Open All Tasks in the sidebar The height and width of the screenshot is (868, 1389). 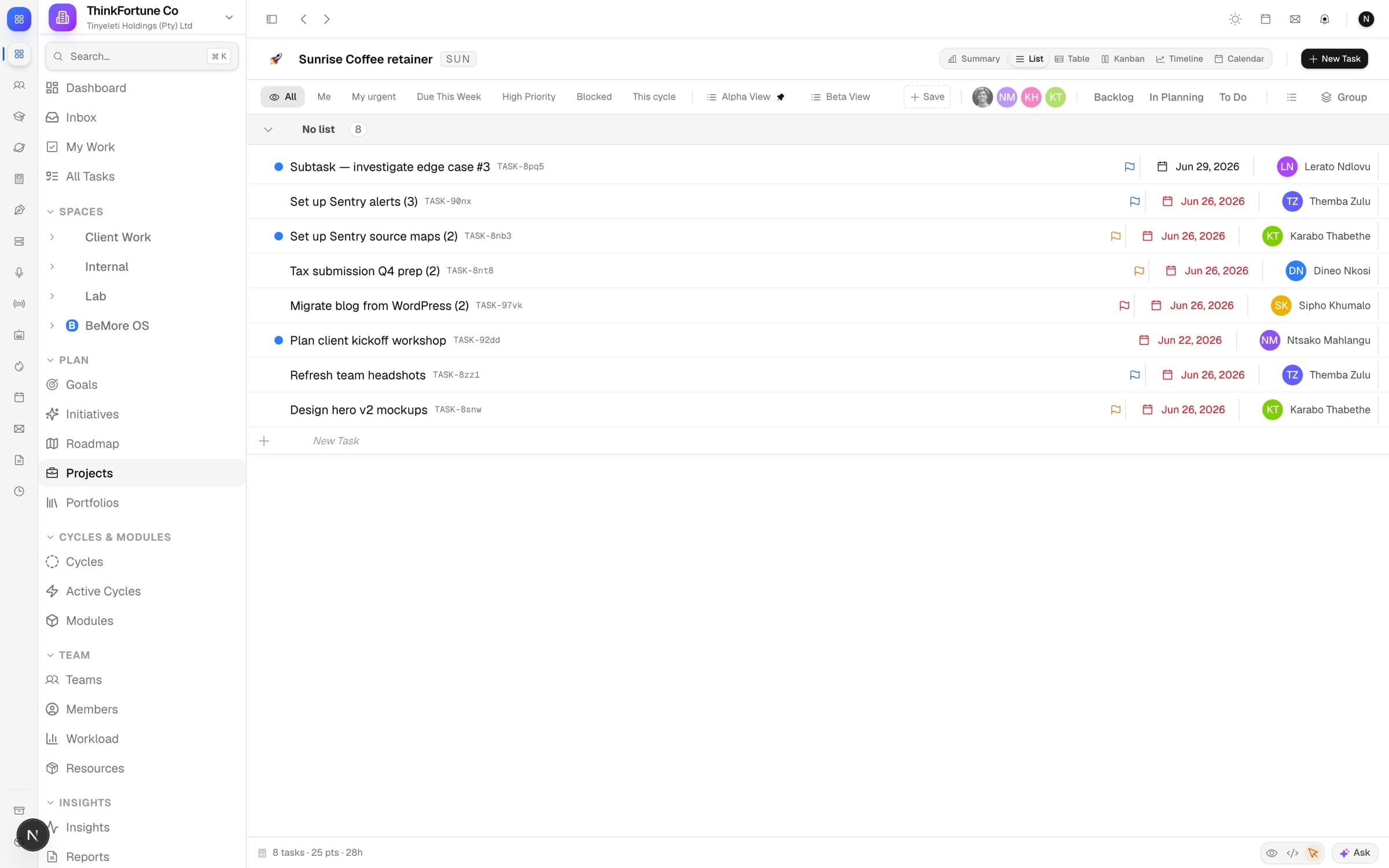142,176
